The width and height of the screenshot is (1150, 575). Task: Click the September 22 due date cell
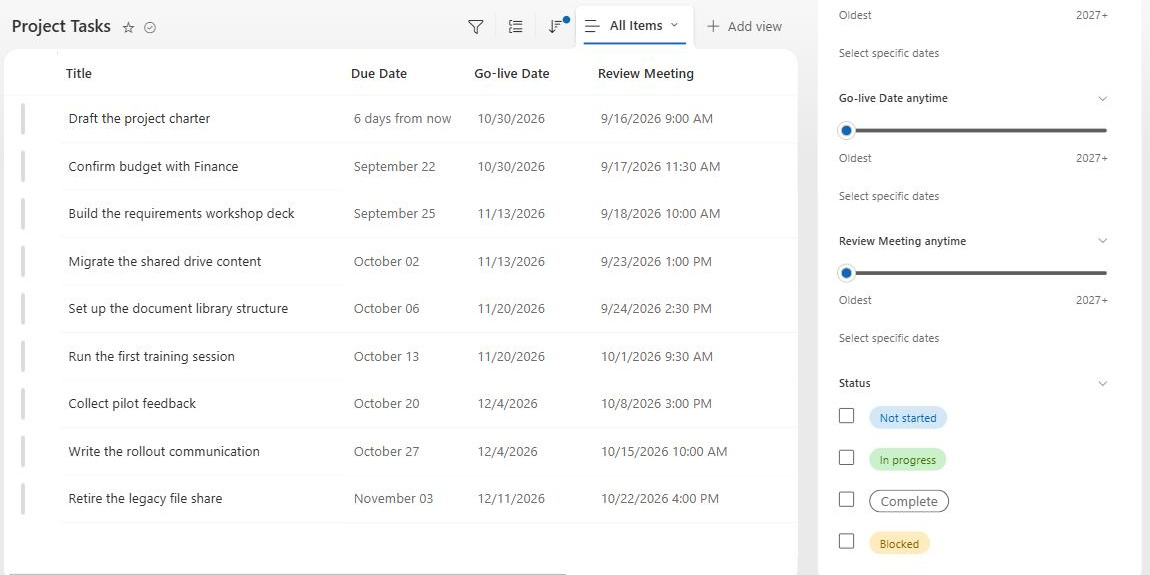(395, 166)
